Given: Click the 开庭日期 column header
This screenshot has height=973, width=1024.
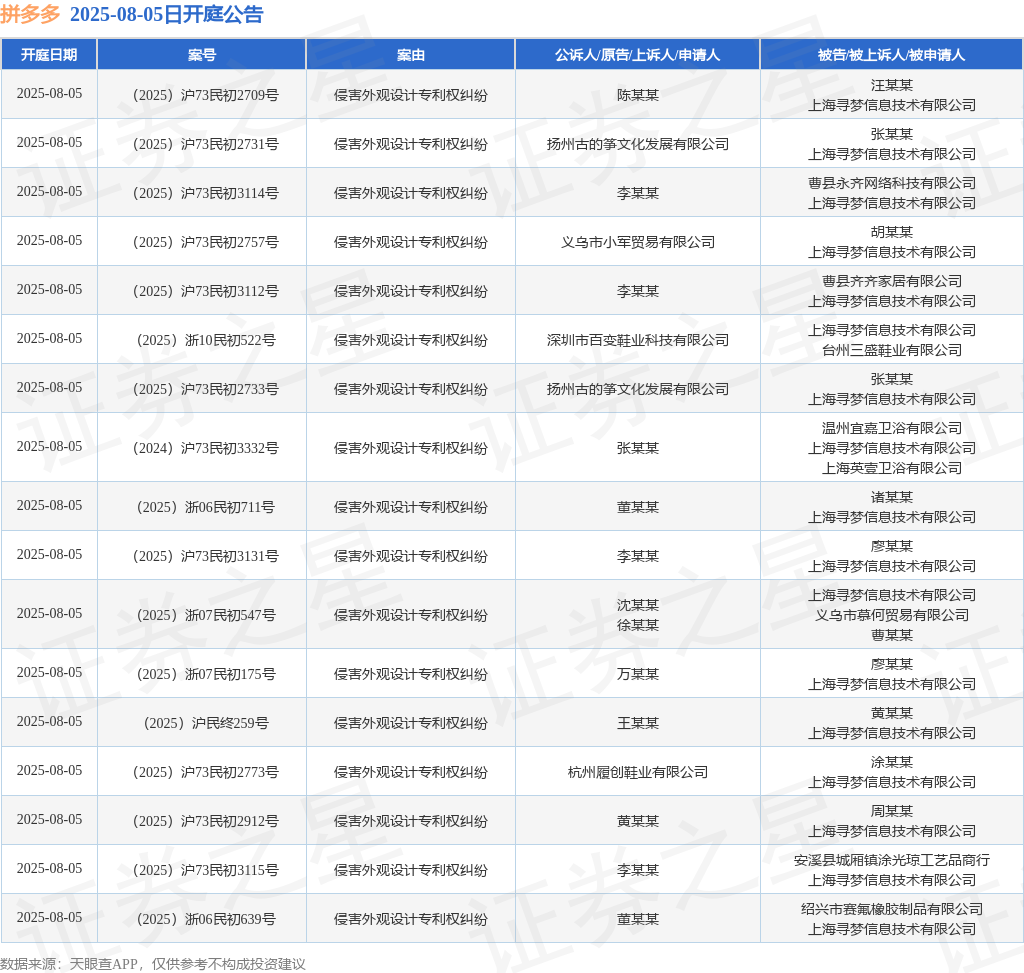Looking at the screenshot, I should click(49, 55).
